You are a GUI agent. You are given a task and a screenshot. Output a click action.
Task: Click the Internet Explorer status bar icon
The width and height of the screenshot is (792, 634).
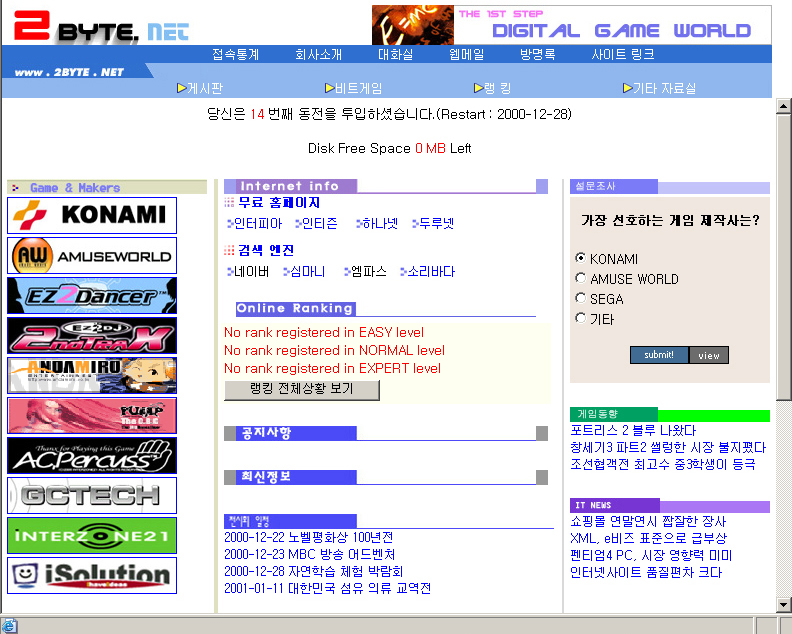(9, 625)
